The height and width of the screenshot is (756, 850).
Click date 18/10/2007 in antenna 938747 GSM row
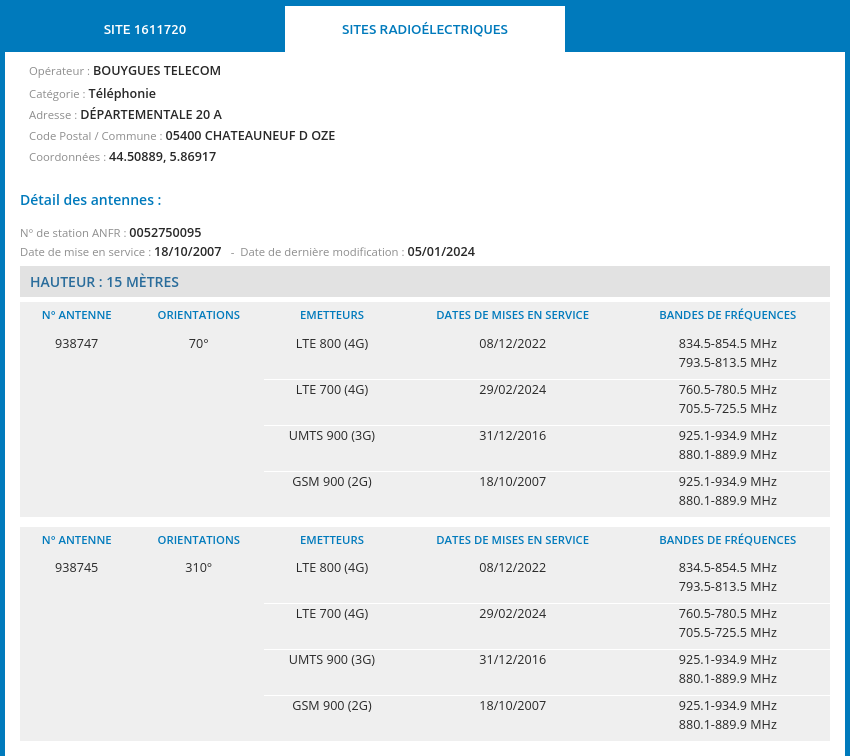(512, 482)
